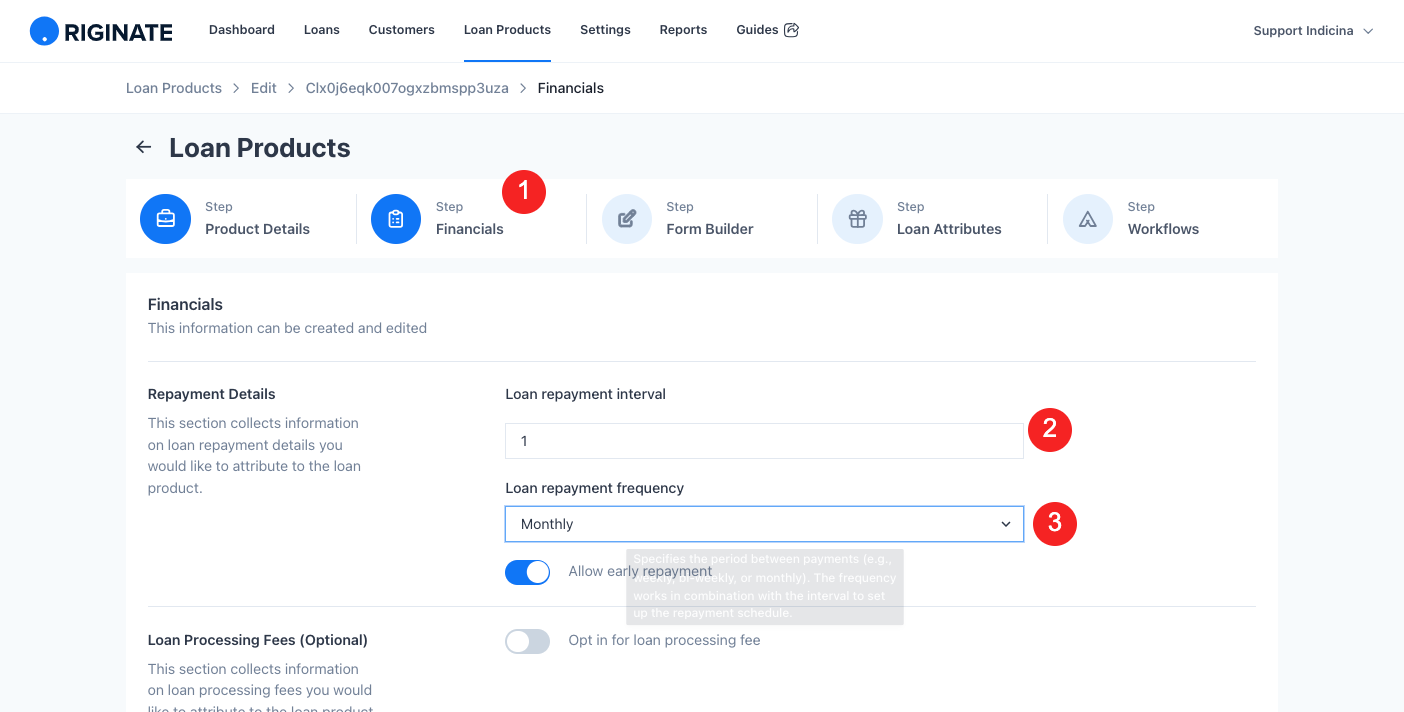Screen dimensions: 1404x712
Task: Go to the Workflows step
Action: (x=1163, y=229)
